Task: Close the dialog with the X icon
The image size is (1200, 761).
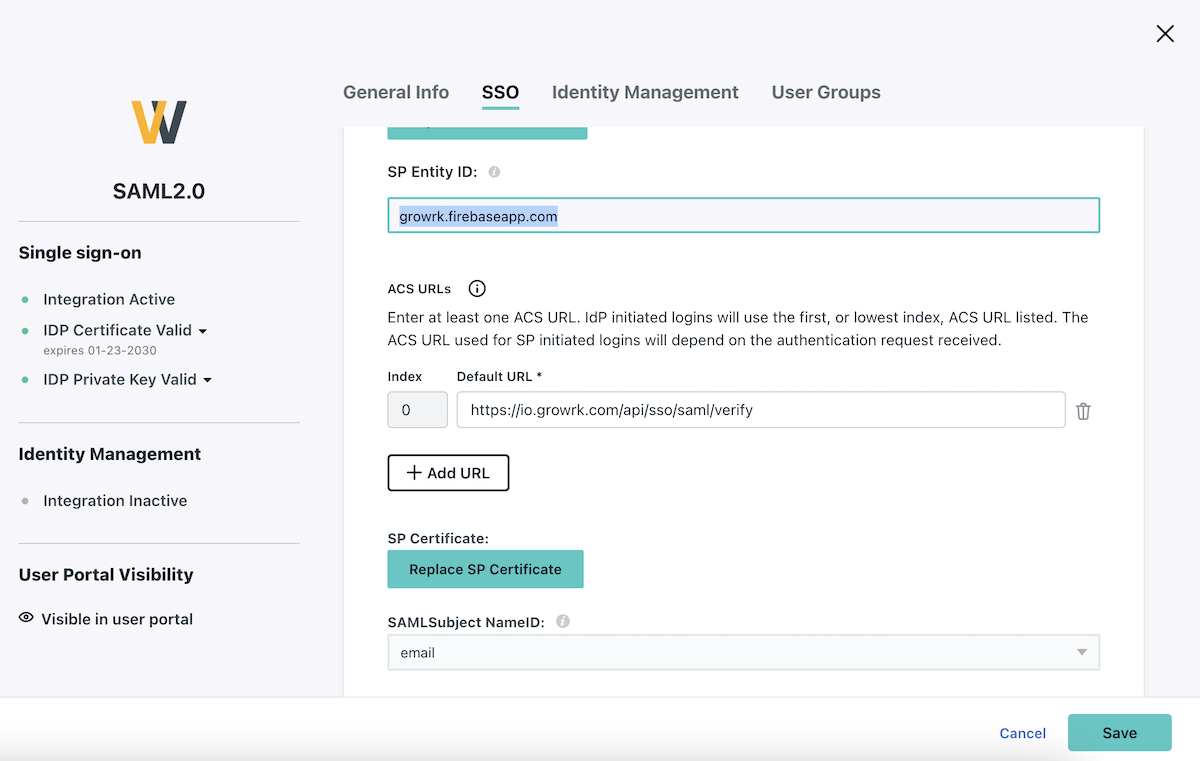Action: (1165, 34)
